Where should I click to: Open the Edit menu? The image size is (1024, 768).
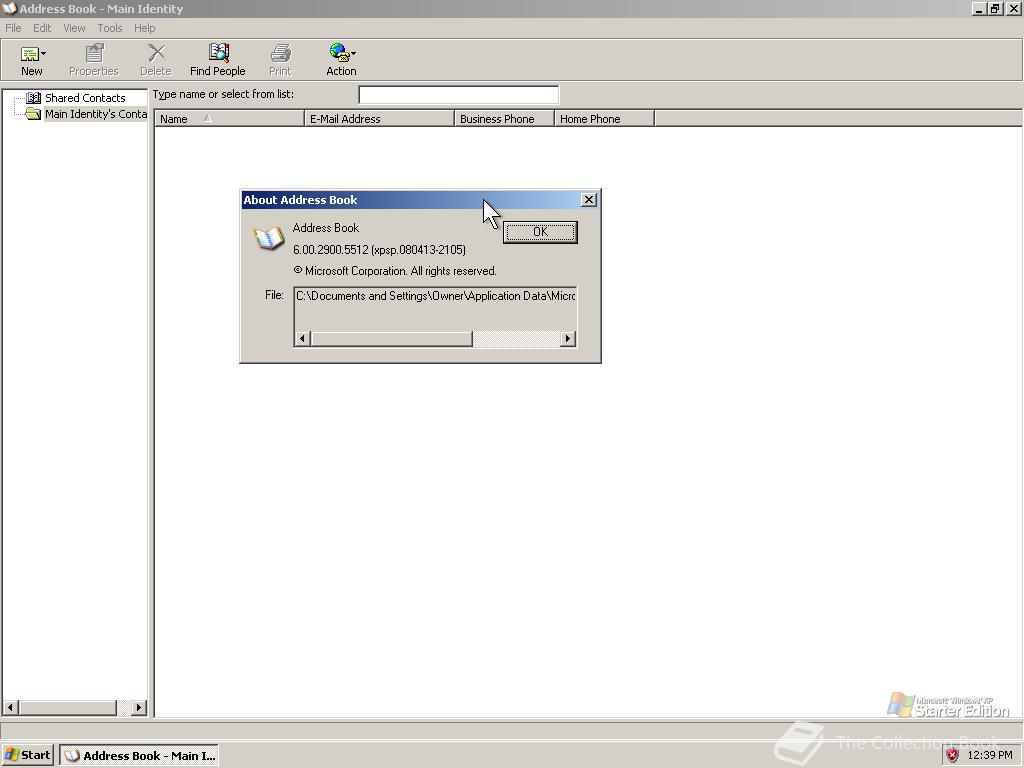click(42, 28)
